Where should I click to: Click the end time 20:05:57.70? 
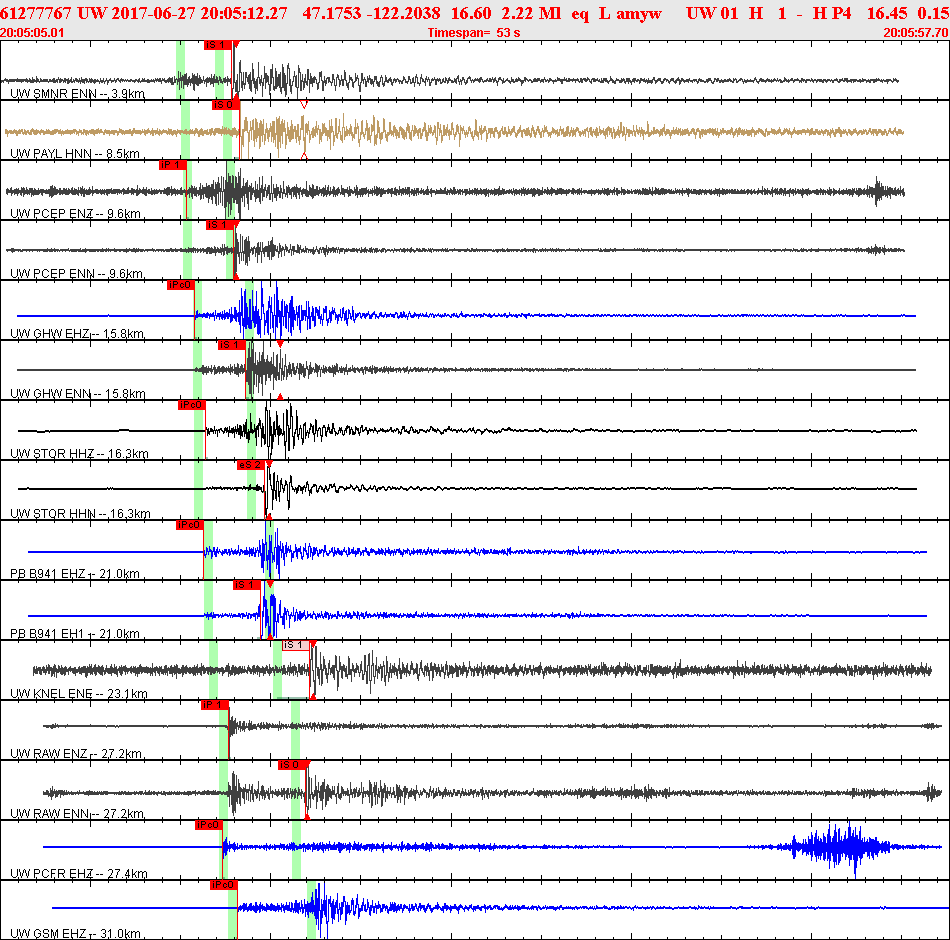tap(916, 33)
